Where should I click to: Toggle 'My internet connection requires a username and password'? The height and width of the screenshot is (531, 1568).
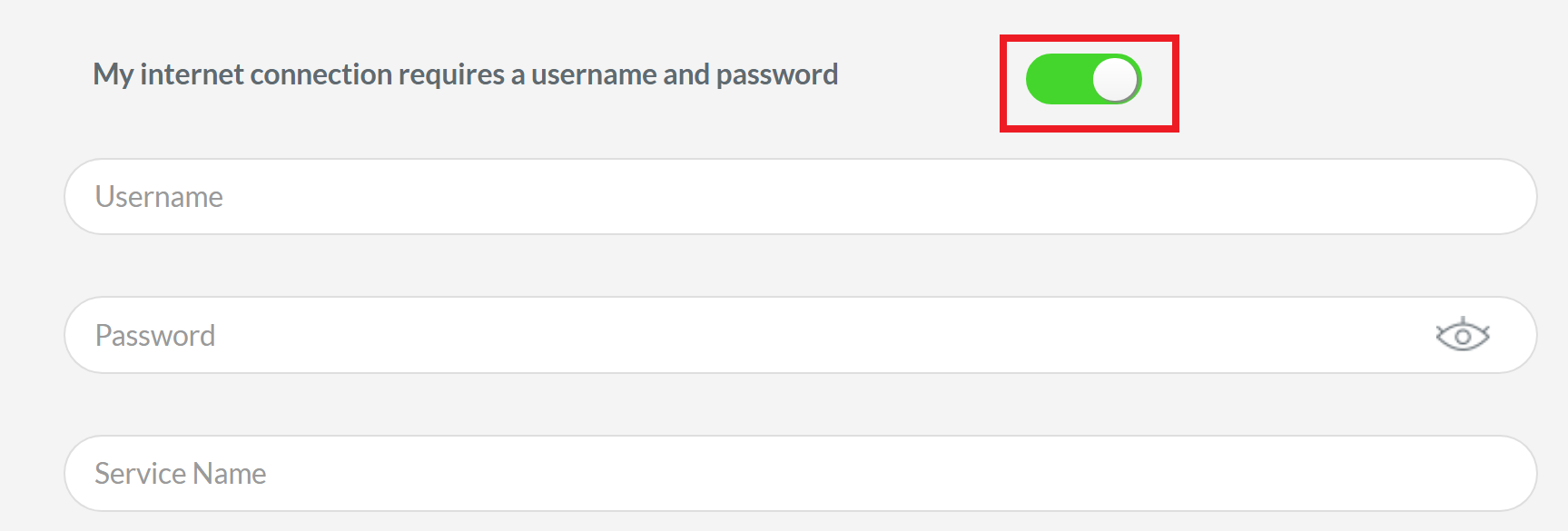coord(1086,79)
